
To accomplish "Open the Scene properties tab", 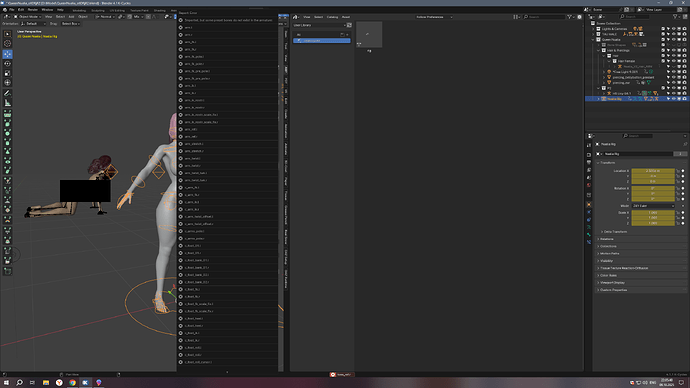I will [589, 177].
